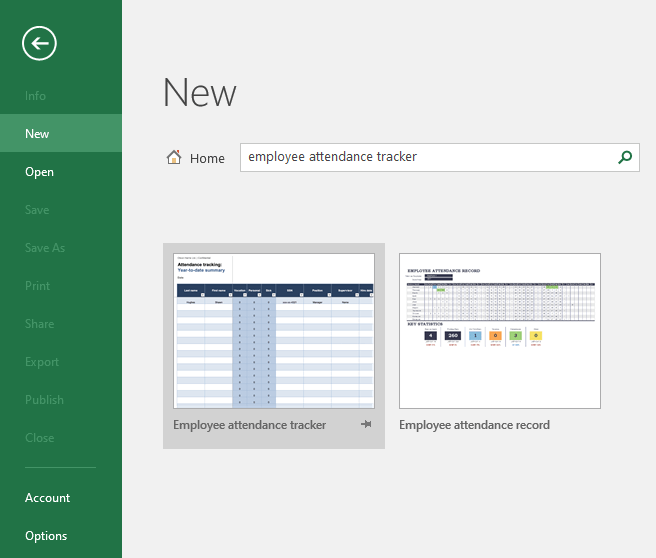Click the Employee attendance tracker caption
Viewport: 656px width, 558px height.
(250, 425)
